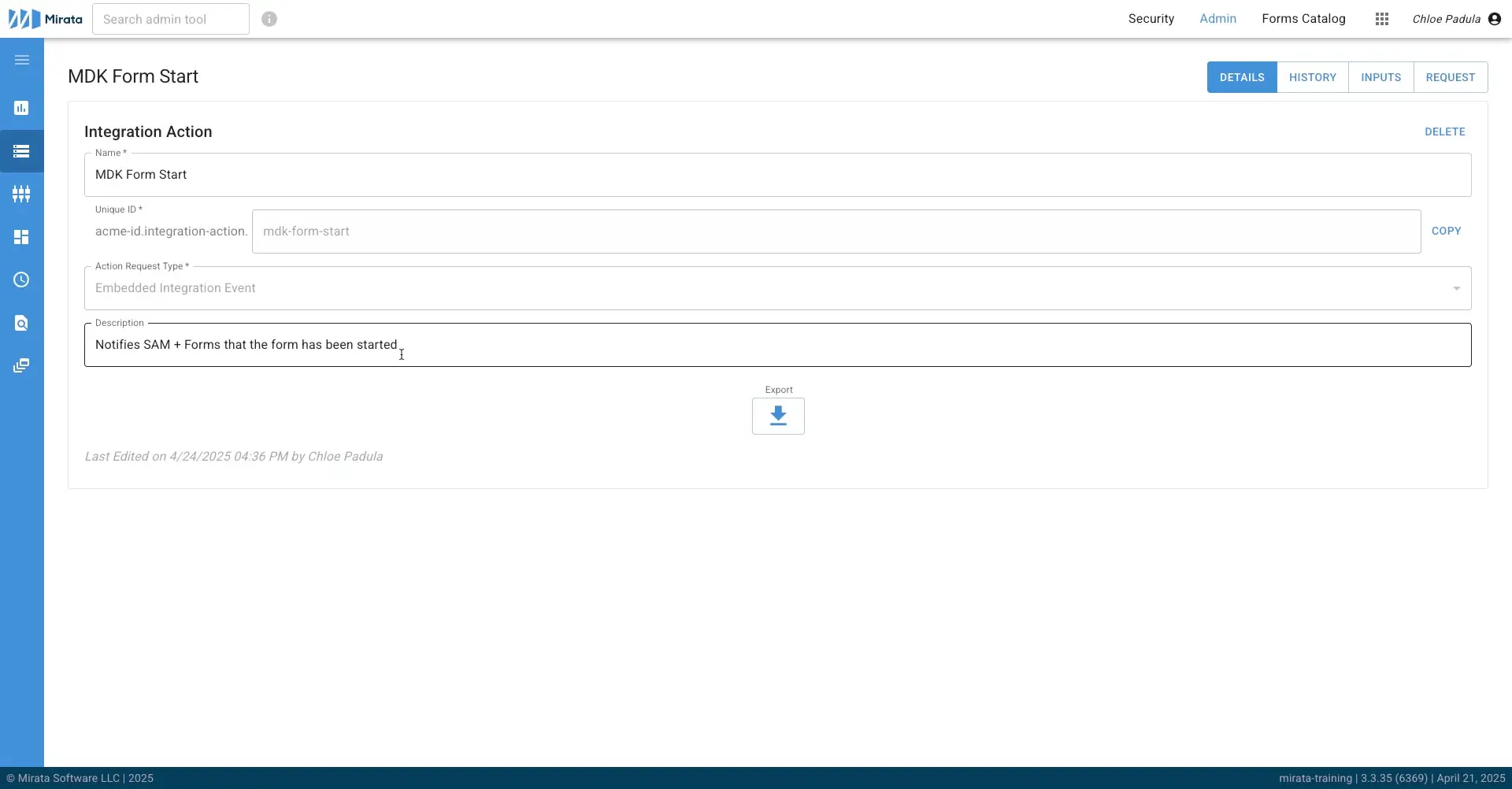Open the apps grid icon in top bar
1512x789 pixels.
coord(1382,19)
